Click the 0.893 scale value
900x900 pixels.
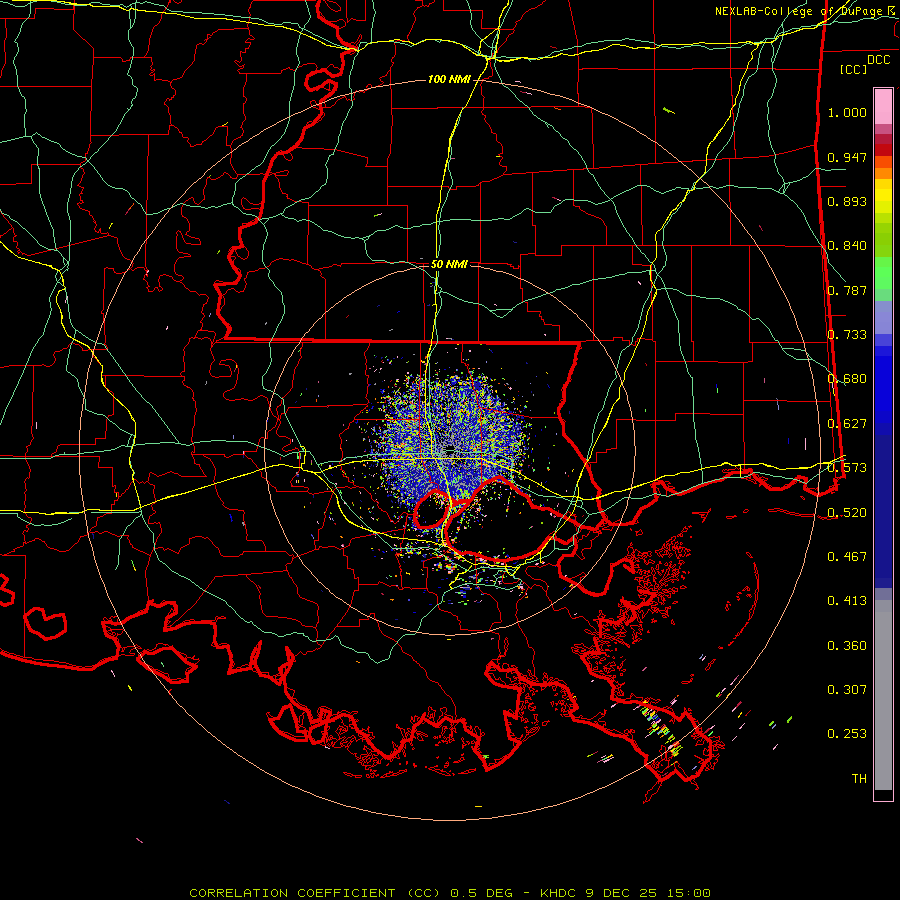click(847, 201)
